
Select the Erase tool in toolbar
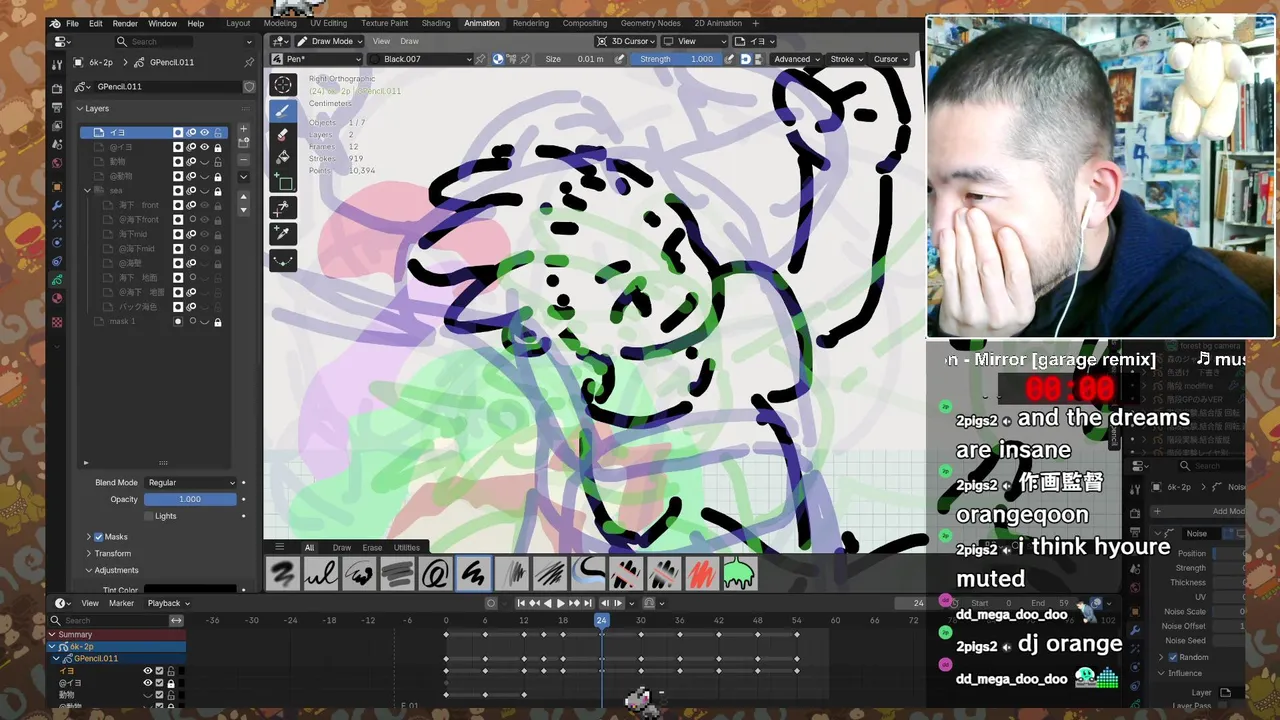283,134
